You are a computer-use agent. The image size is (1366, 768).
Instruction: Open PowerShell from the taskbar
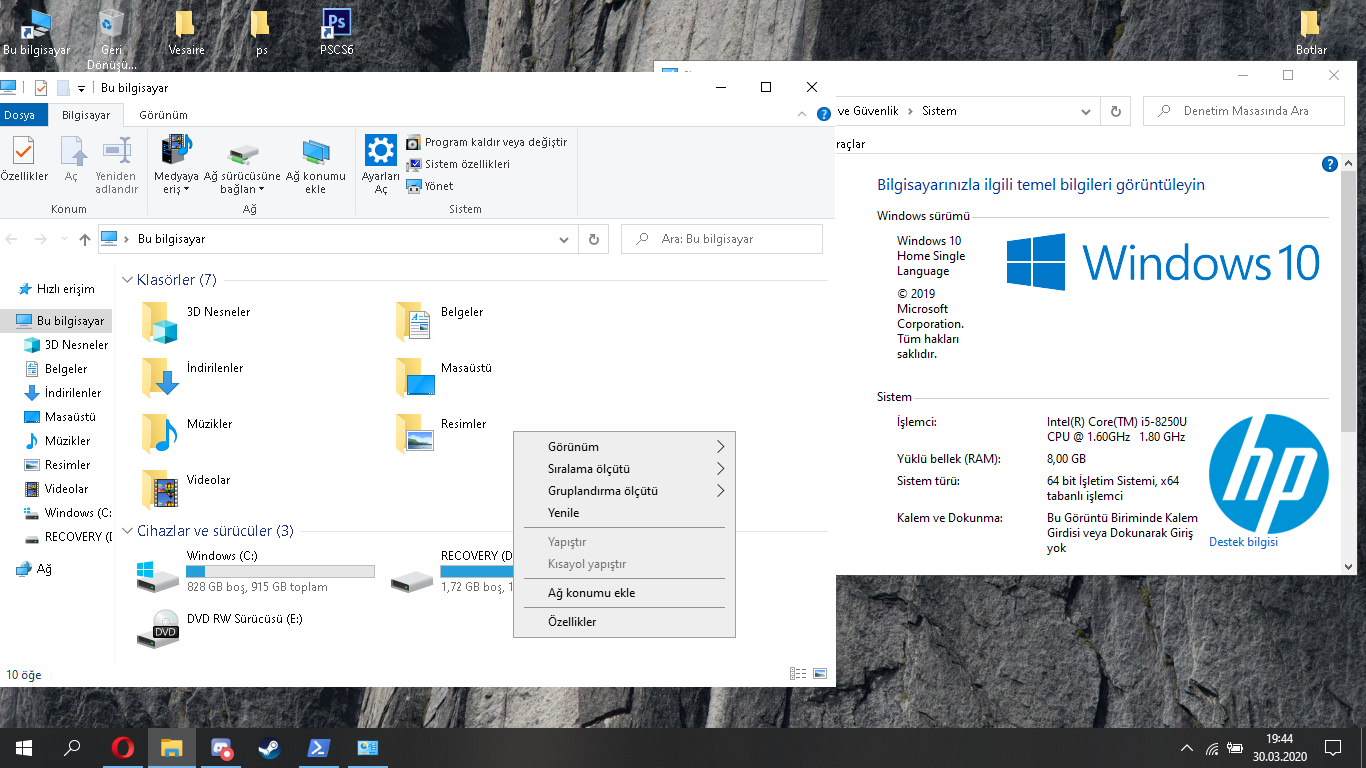319,748
